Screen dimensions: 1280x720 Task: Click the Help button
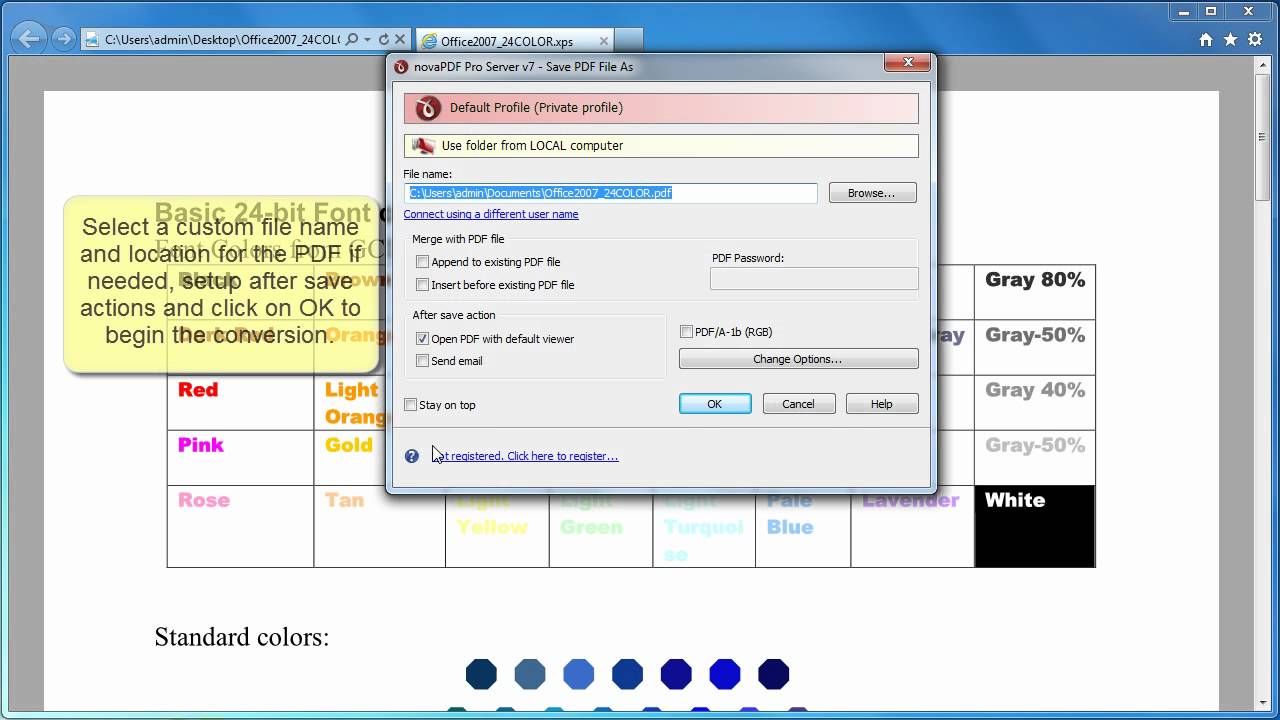881,404
